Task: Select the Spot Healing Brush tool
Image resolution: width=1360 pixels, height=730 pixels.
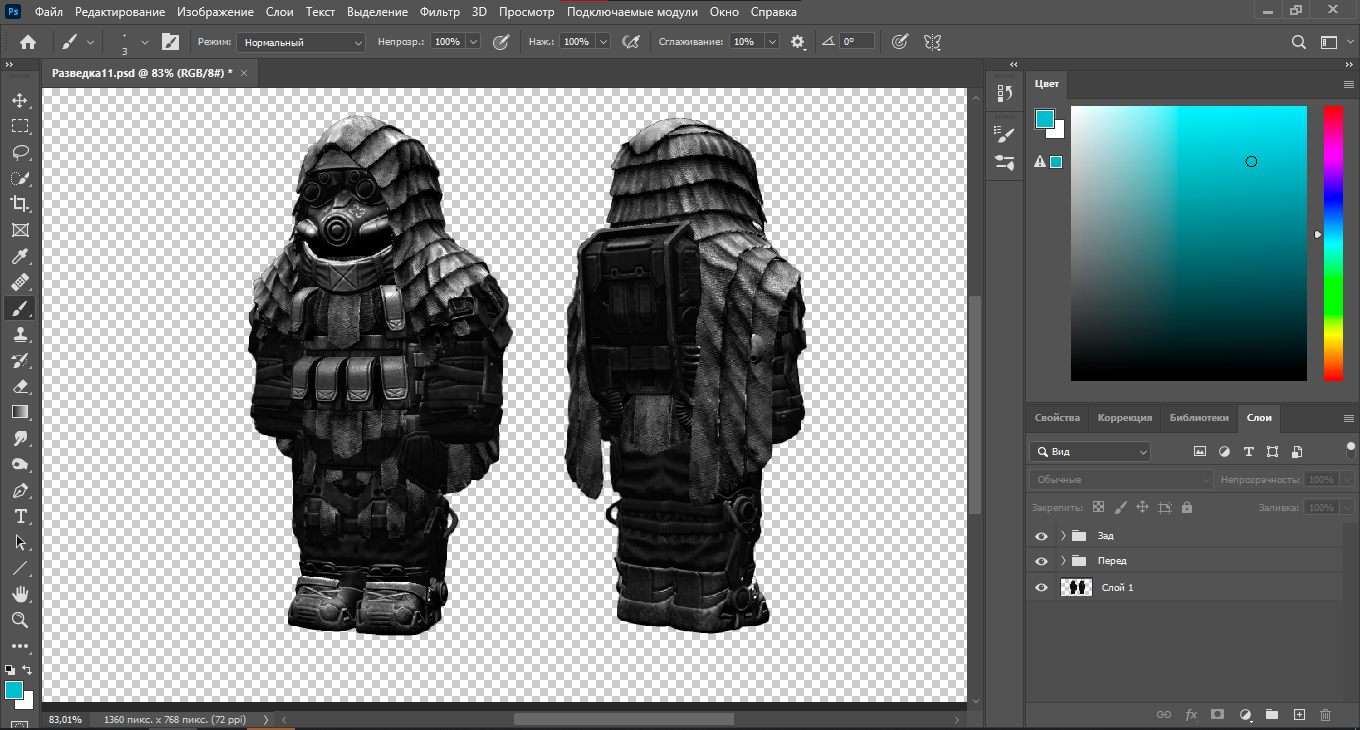Action: tap(19, 282)
